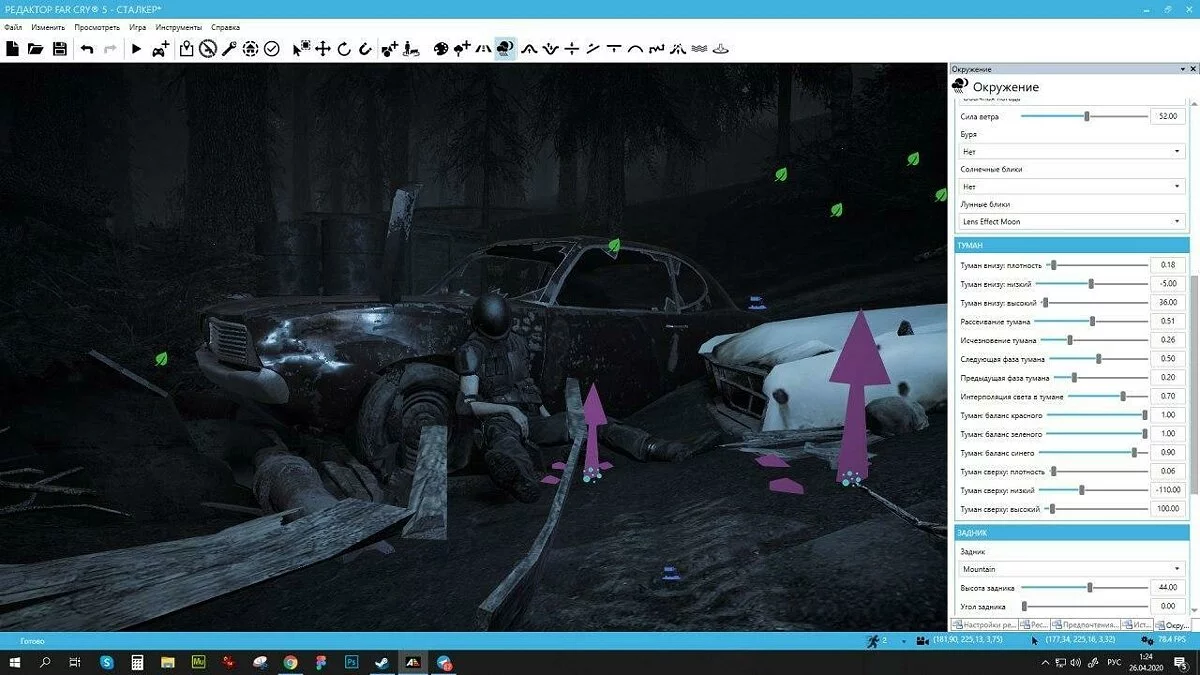Open the Солнечные блики dropdown
1200x675 pixels.
pos(1071,187)
